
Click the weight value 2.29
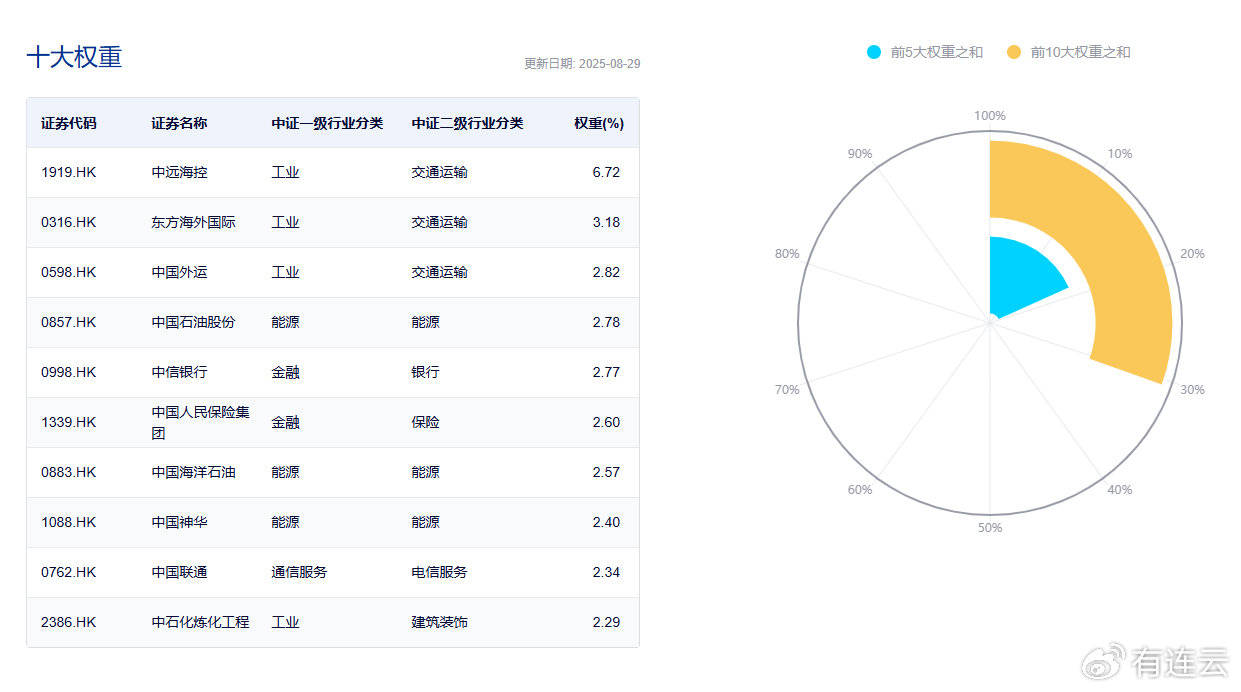point(606,622)
